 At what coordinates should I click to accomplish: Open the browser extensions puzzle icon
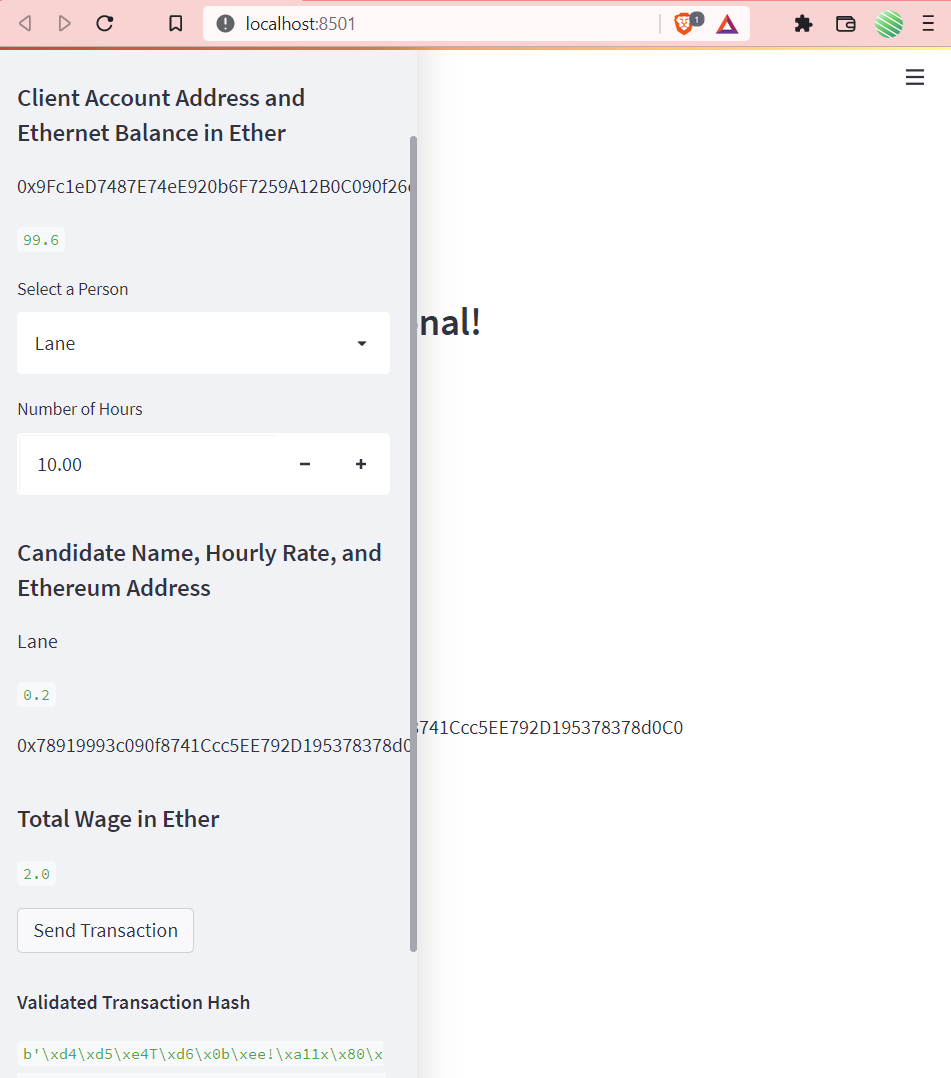pyautogui.click(x=803, y=23)
